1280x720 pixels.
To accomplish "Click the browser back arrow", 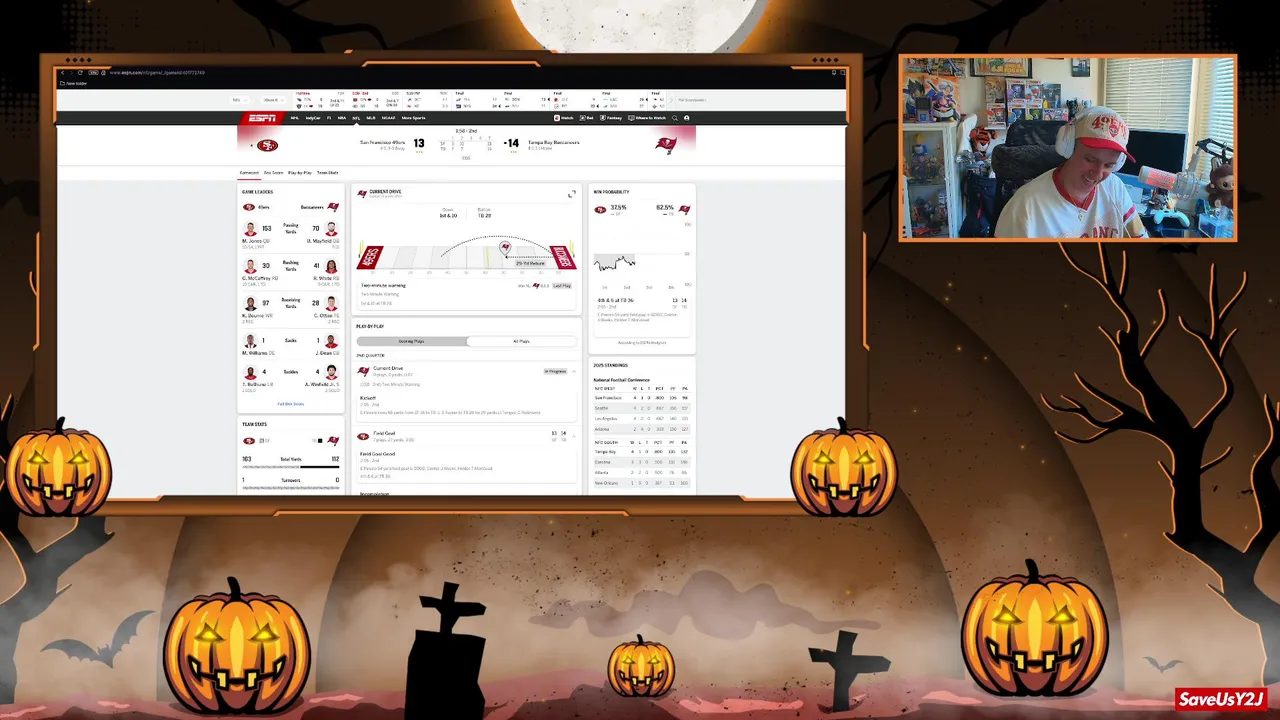I will (x=62, y=73).
